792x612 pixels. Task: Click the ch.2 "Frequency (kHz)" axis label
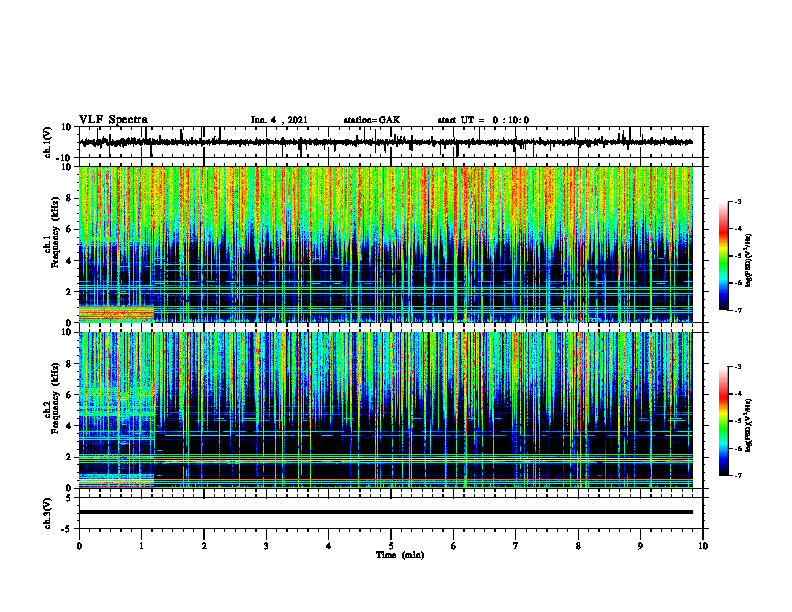point(55,398)
